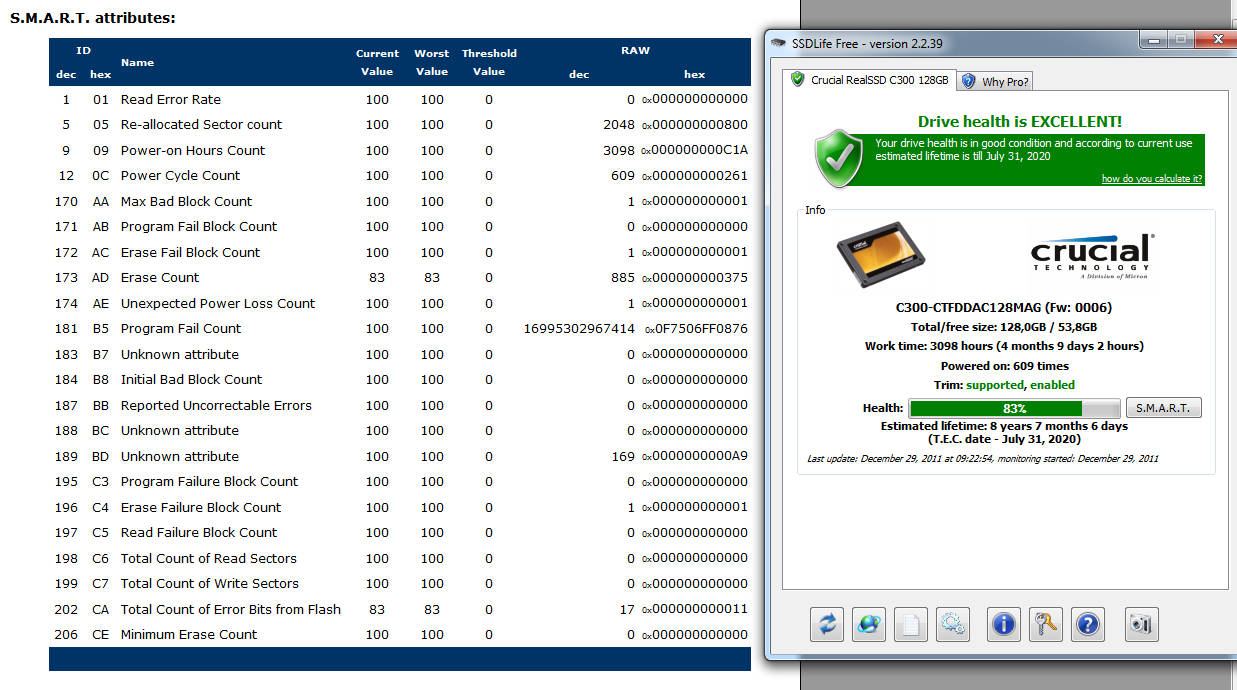The image size is (1237, 690).
Task: Click the 'Read Failure Block Count' row name
Action: (x=199, y=533)
